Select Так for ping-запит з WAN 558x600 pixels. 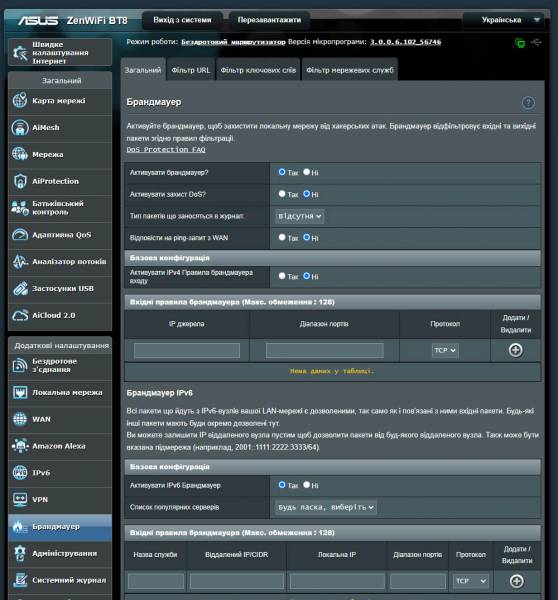(x=282, y=237)
